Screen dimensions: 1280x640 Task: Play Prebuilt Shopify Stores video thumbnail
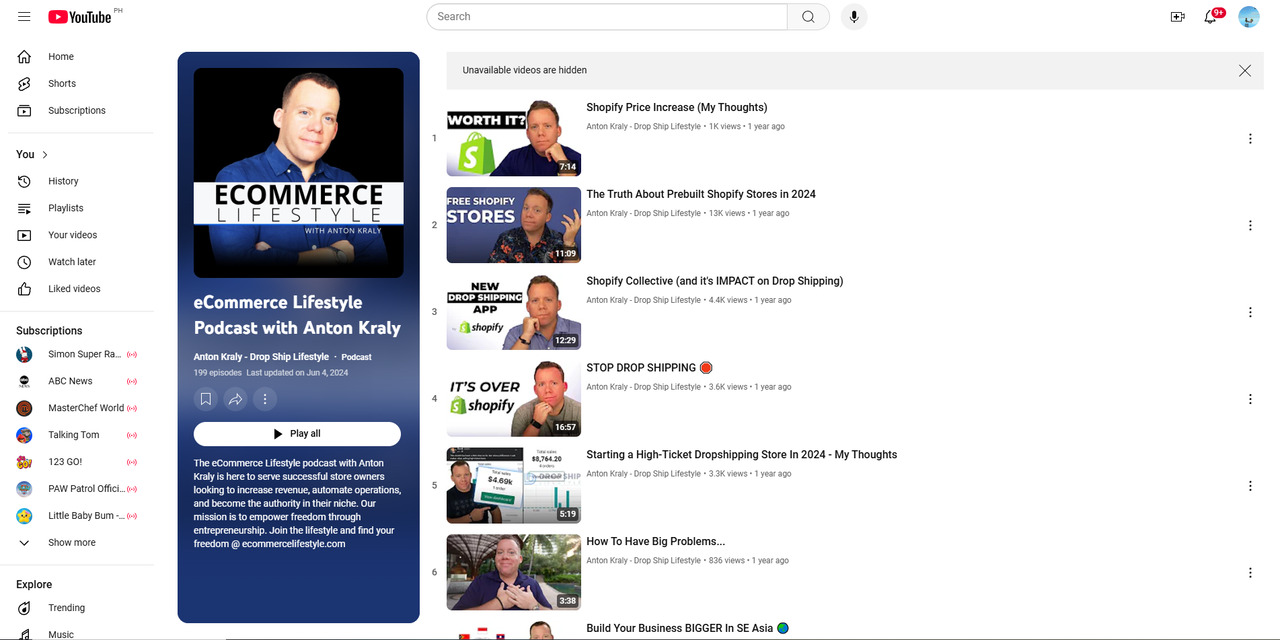coord(513,225)
